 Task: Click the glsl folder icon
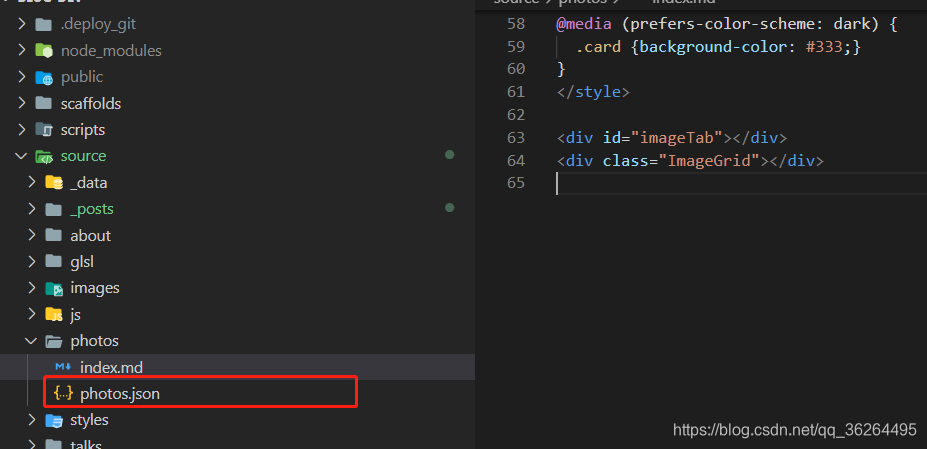coord(54,261)
